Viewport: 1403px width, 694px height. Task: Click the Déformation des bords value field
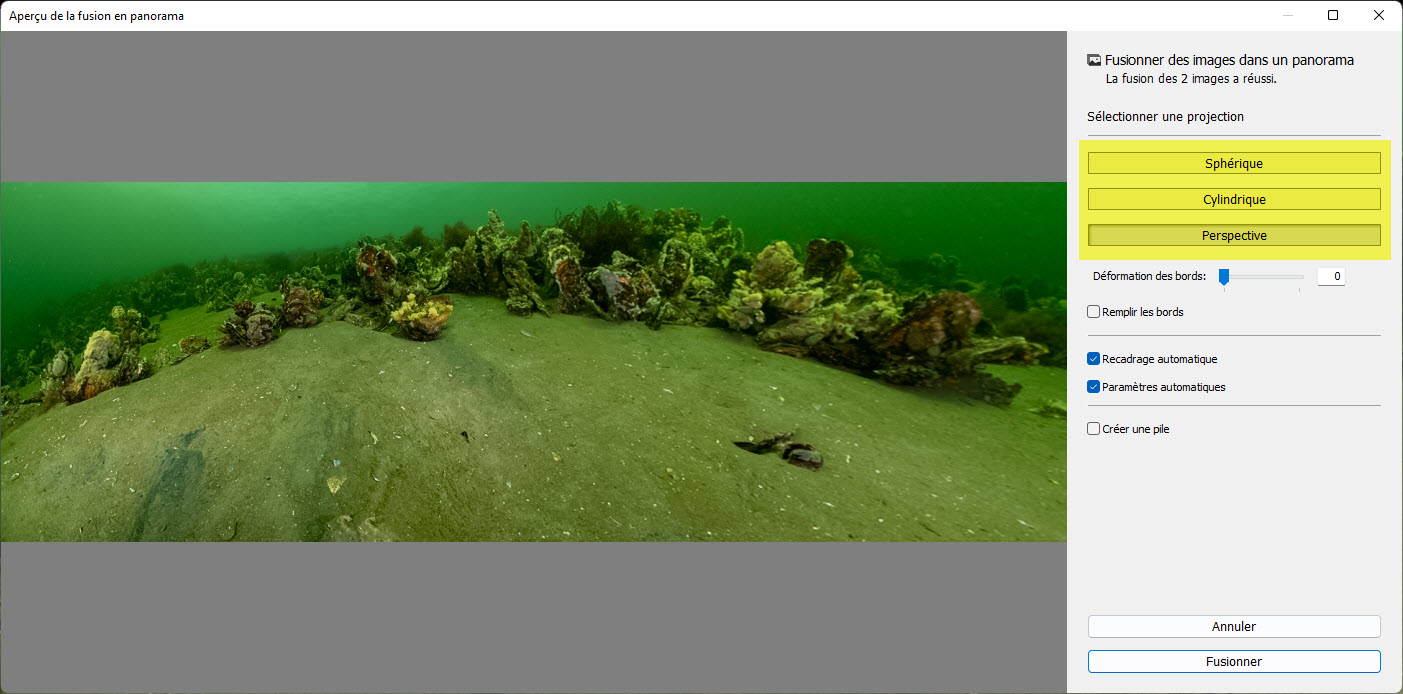coord(1331,276)
